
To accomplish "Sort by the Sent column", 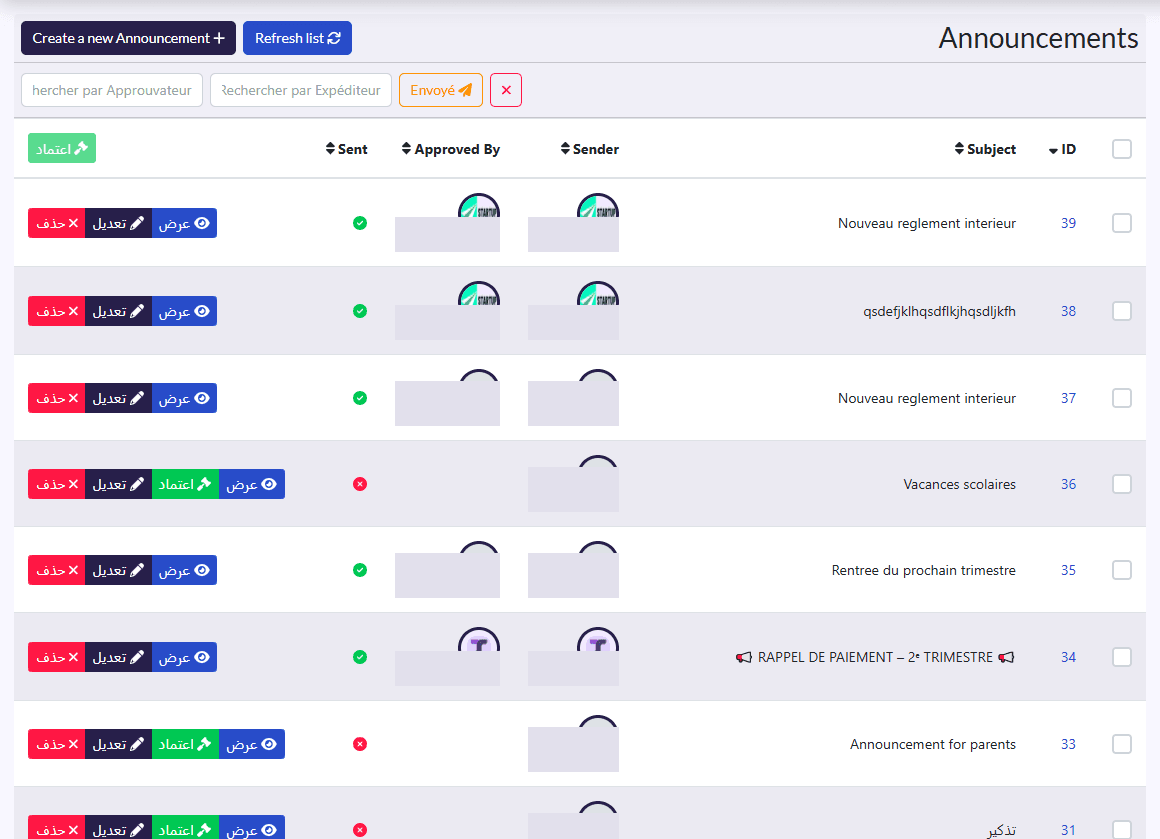I will point(346,149).
